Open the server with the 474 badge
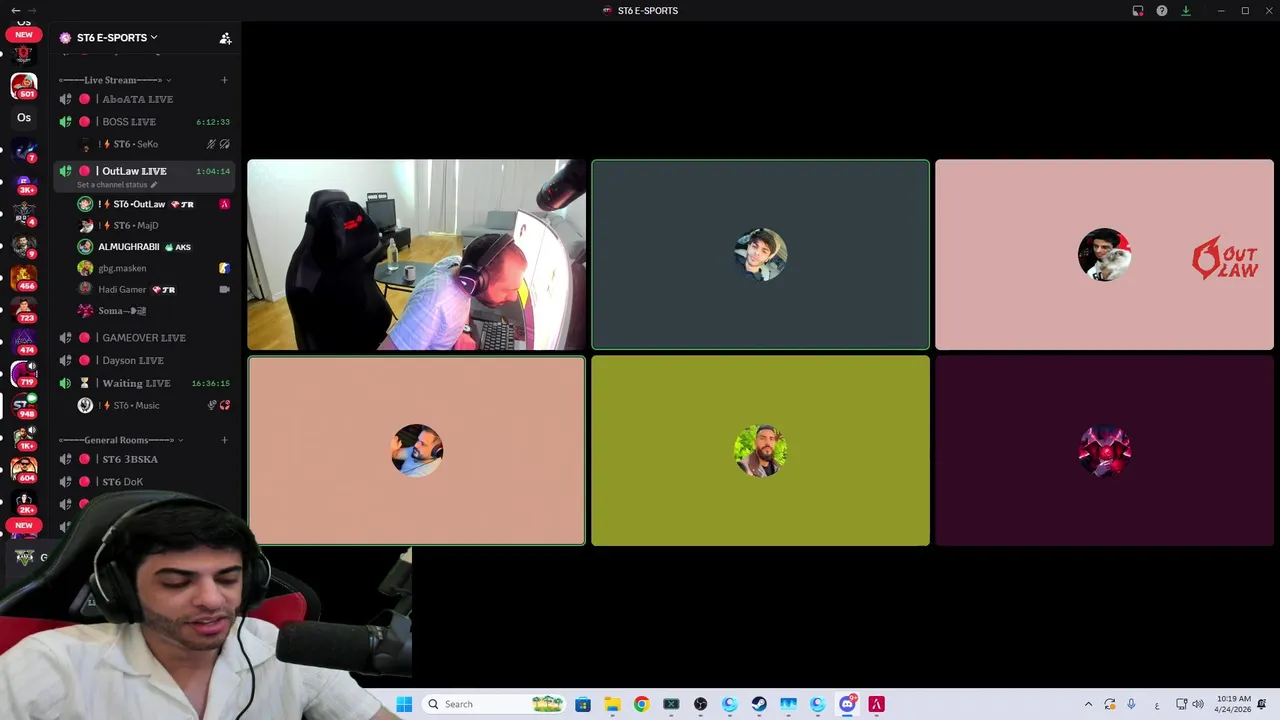This screenshot has height=720, width=1280. [24, 342]
